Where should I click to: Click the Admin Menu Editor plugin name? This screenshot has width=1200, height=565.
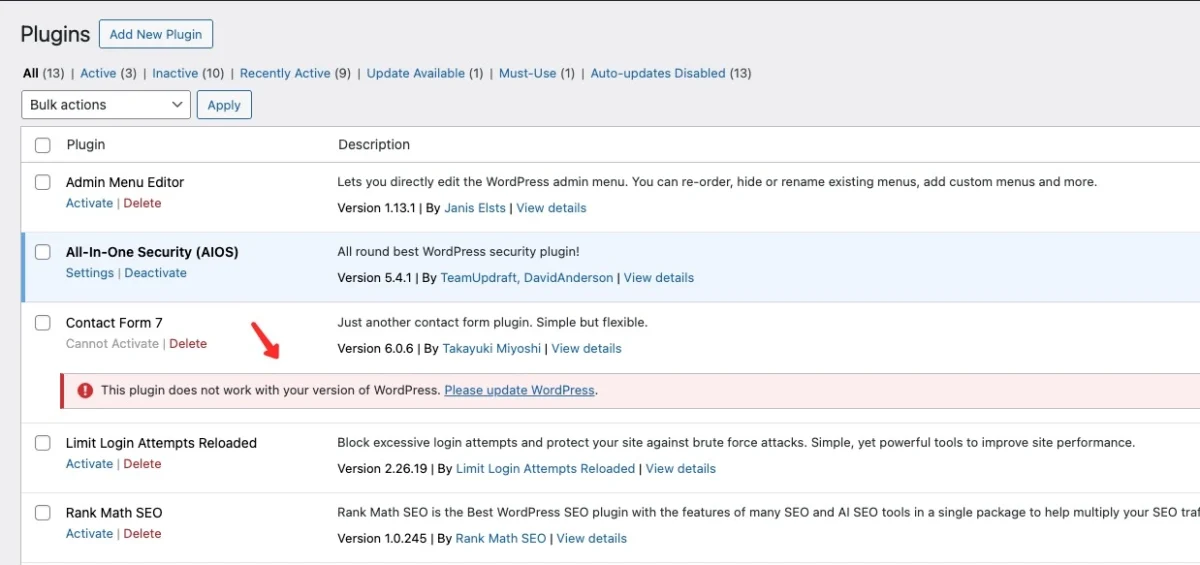125,182
